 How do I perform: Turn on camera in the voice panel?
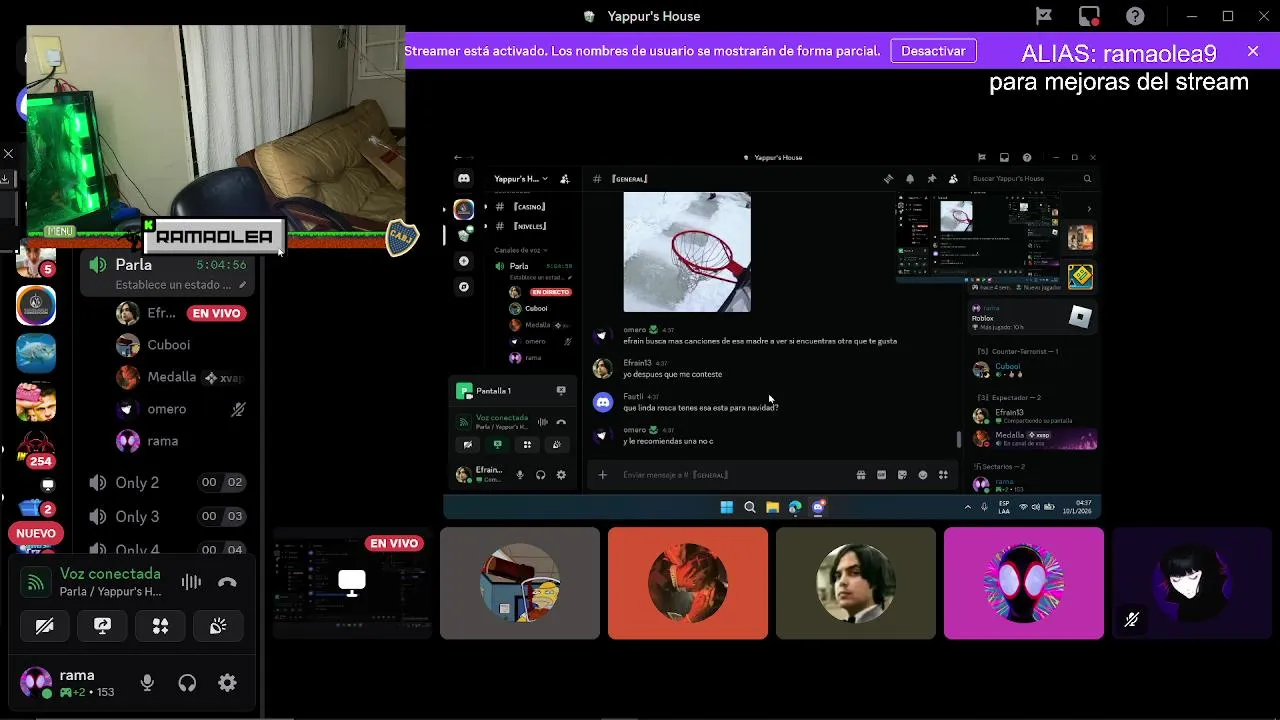click(44, 626)
